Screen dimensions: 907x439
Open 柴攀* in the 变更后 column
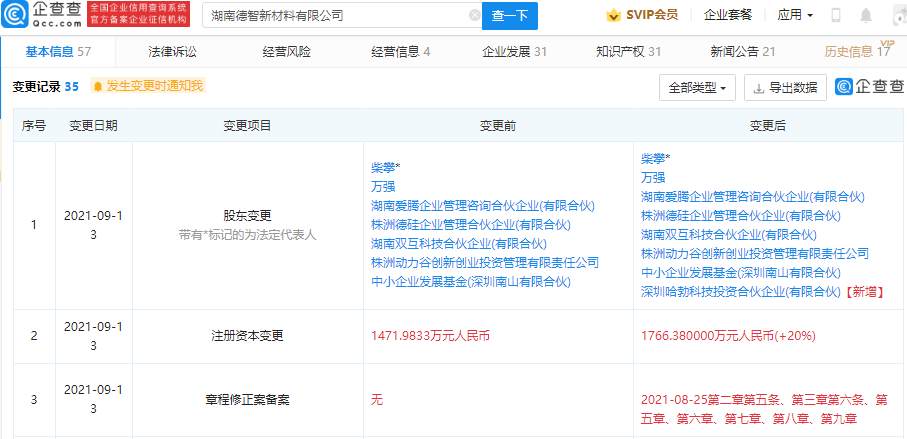[655, 159]
